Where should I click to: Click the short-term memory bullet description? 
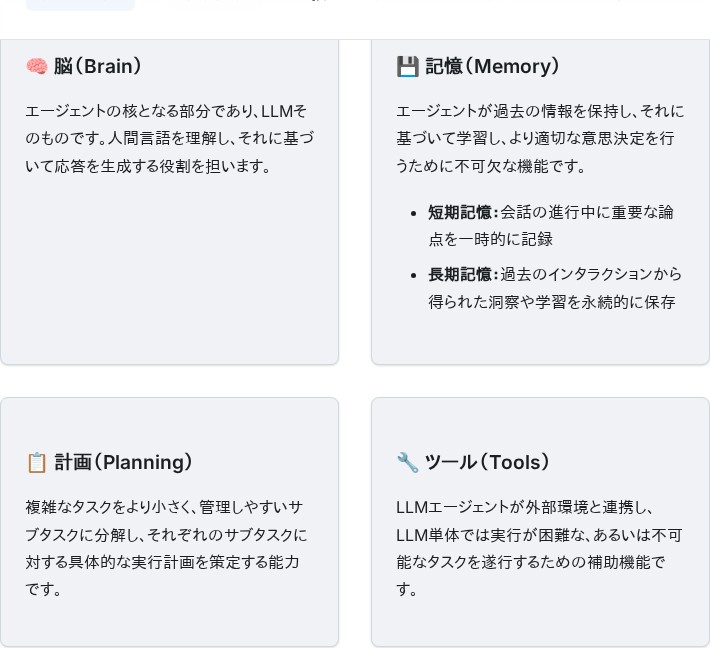(551, 226)
